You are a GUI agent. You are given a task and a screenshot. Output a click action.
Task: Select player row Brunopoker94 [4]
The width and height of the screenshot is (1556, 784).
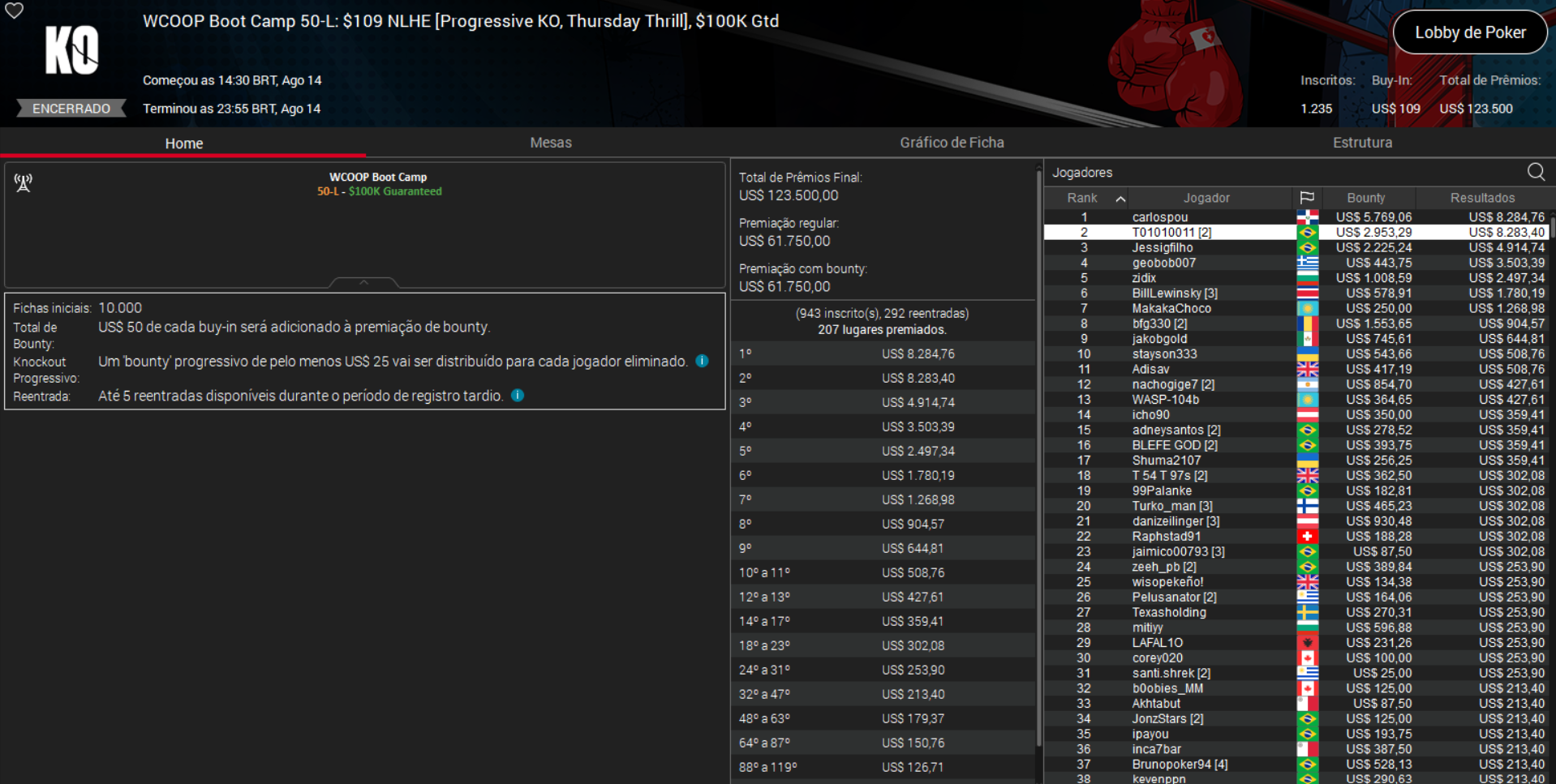1296,765
